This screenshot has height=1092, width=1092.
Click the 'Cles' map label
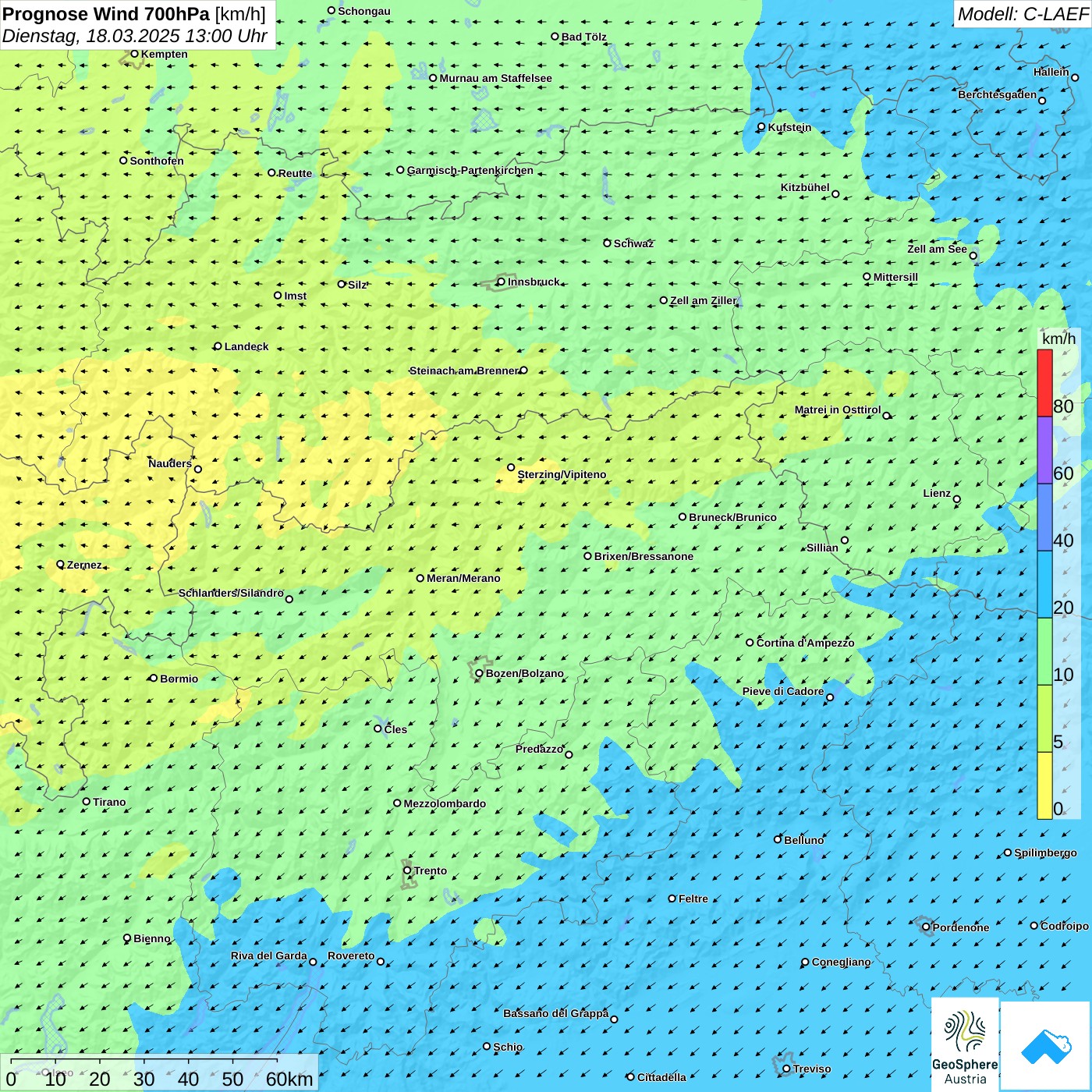click(x=395, y=729)
